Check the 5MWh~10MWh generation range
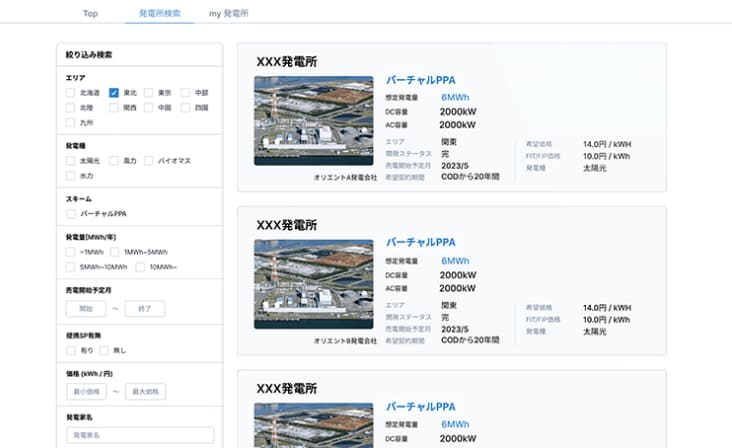The image size is (732, 448). 71,267
